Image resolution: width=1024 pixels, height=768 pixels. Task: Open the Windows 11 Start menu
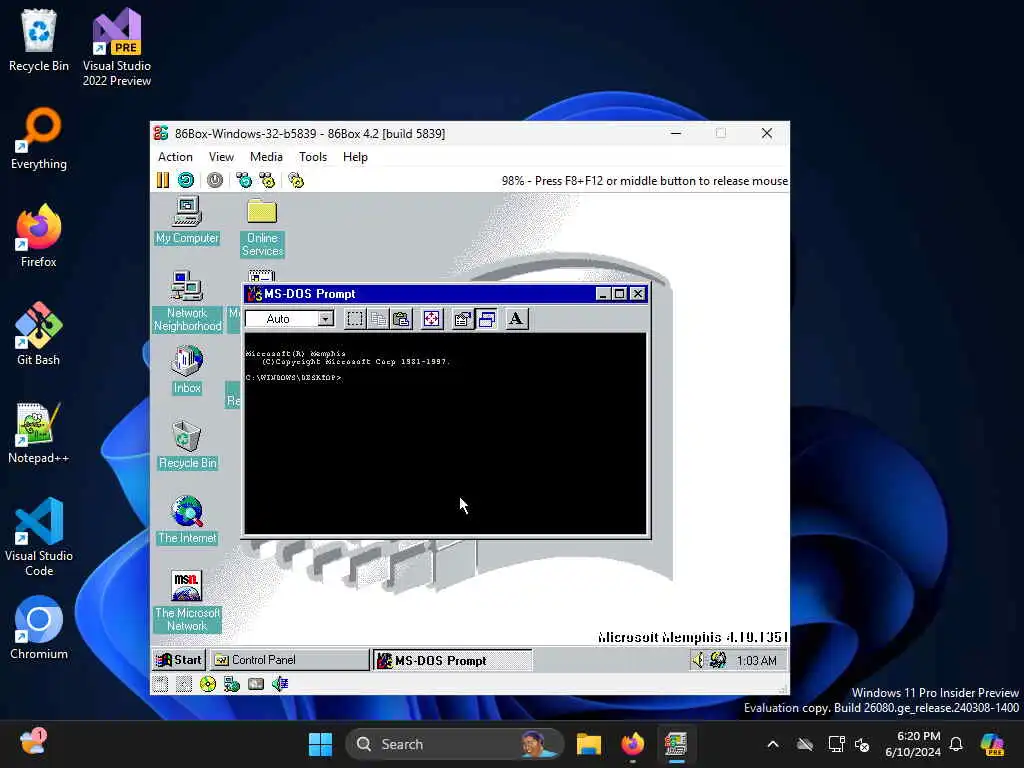(x=320, y=744)
